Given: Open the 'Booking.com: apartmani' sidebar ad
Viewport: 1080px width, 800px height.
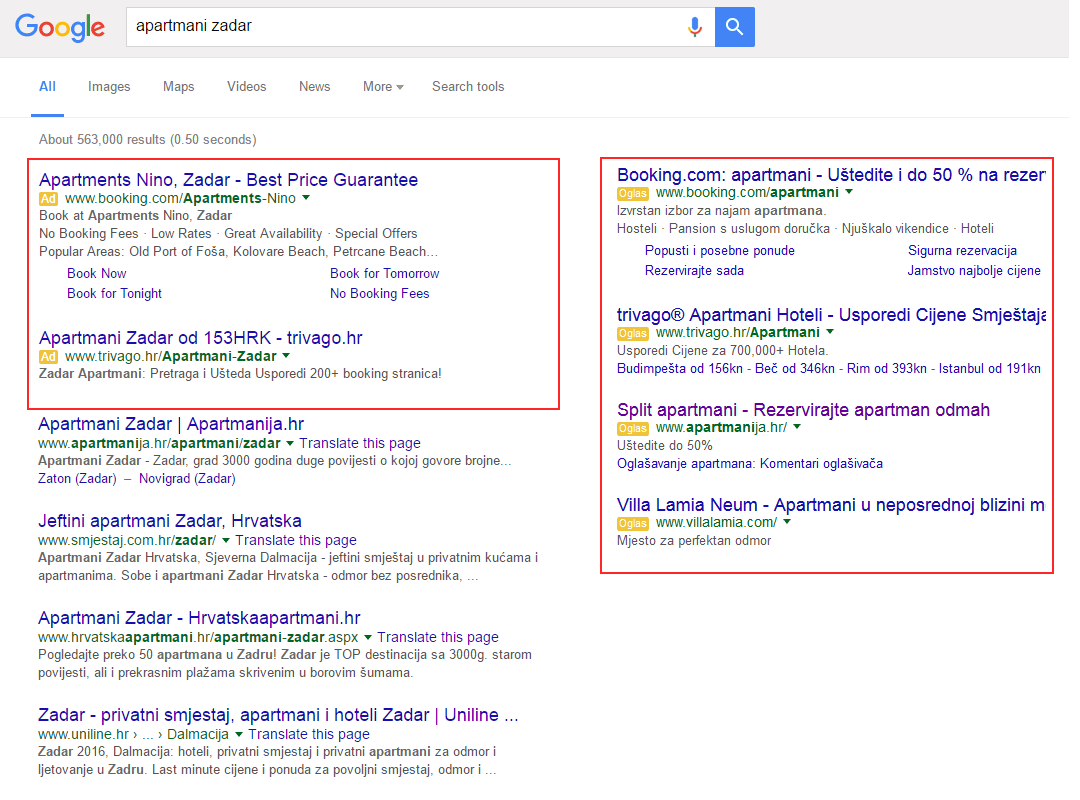Looking at the screenshot, I should pyautogui.click(x=831, y=175).
